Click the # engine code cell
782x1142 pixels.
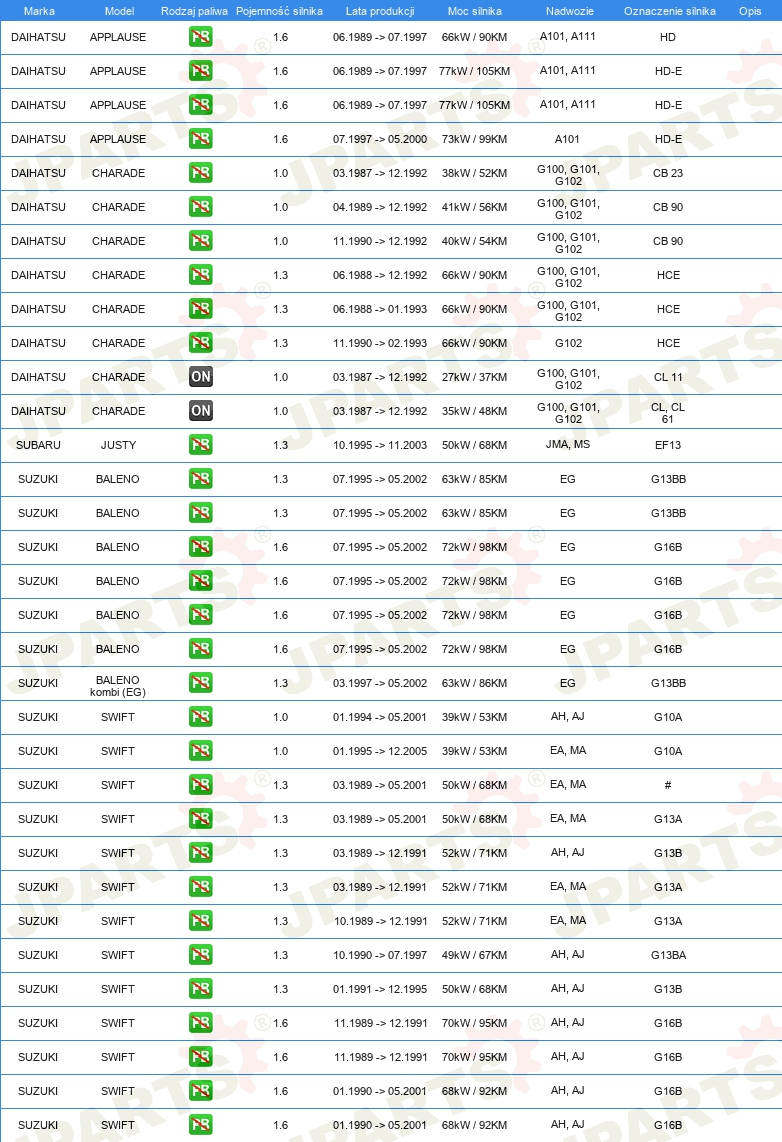coord(668,785)
